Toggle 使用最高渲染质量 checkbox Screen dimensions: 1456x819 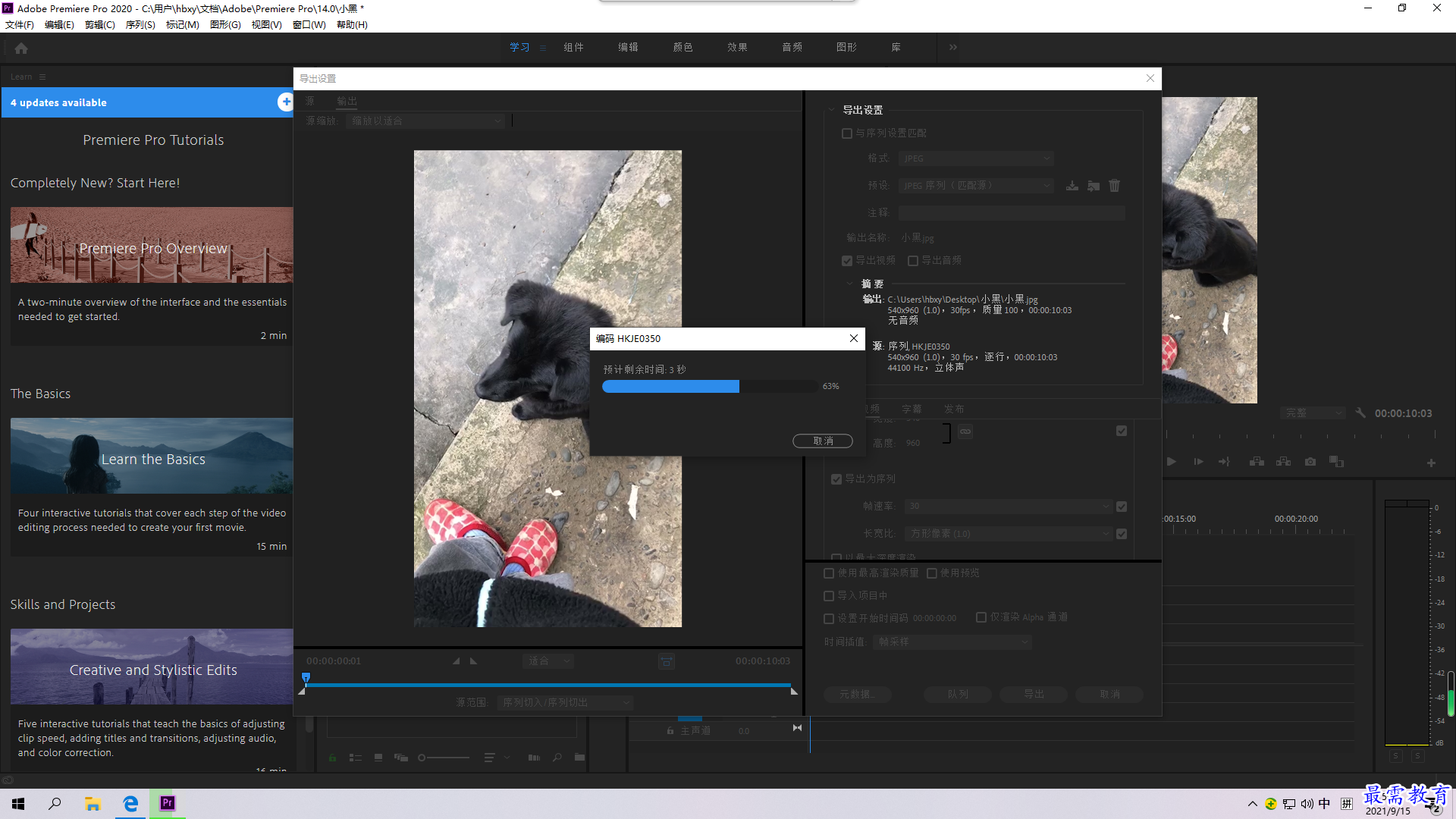click(x=829, y=573)
